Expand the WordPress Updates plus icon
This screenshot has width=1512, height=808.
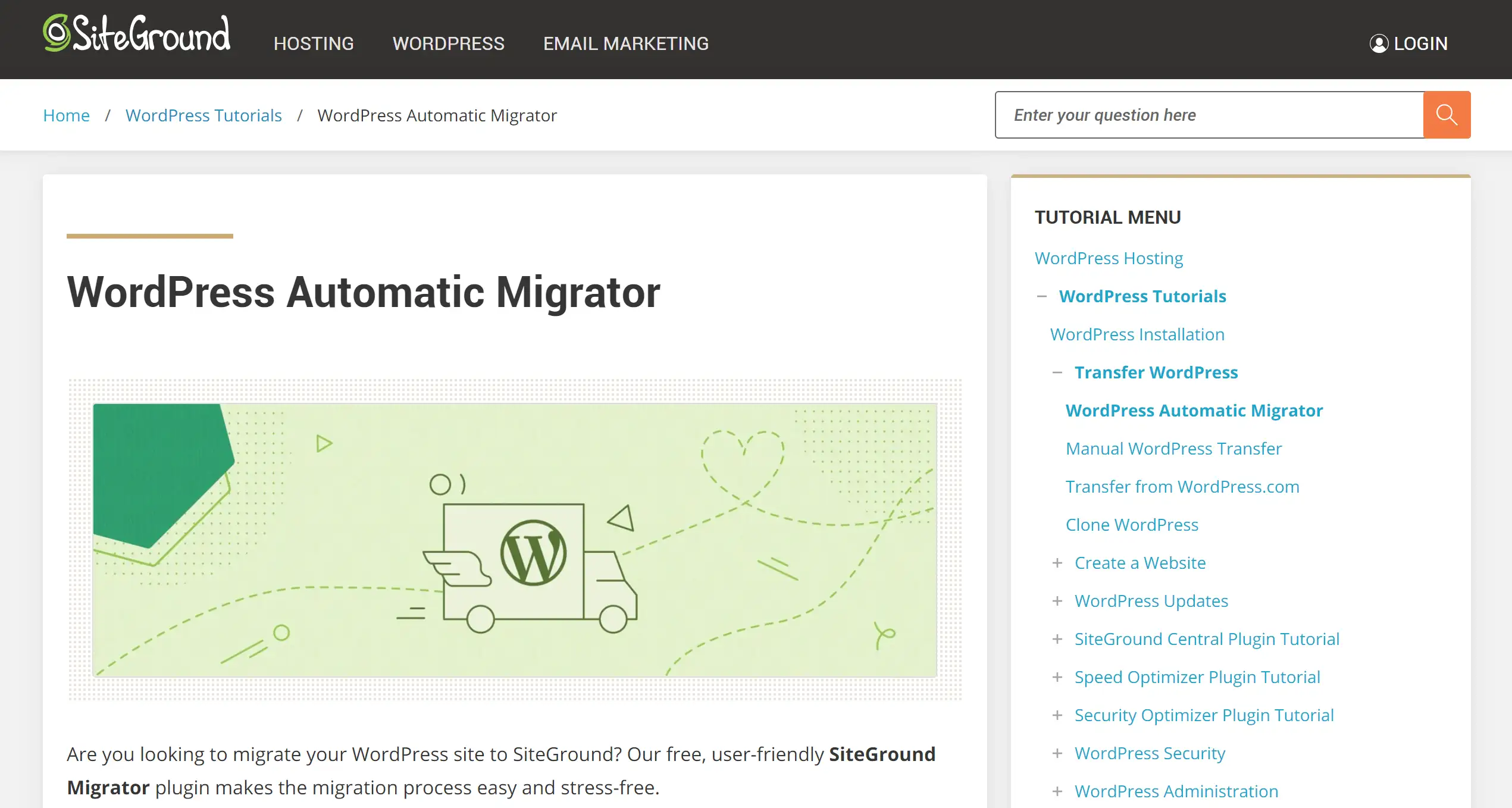coord(1057,601)
